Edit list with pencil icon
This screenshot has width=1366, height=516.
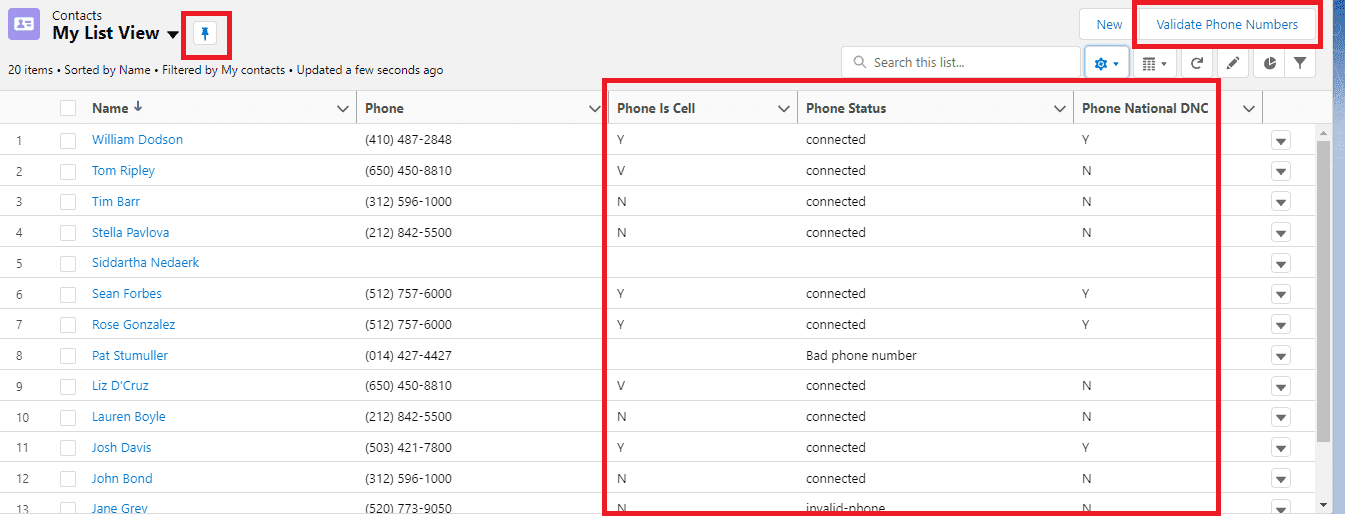1233,63
